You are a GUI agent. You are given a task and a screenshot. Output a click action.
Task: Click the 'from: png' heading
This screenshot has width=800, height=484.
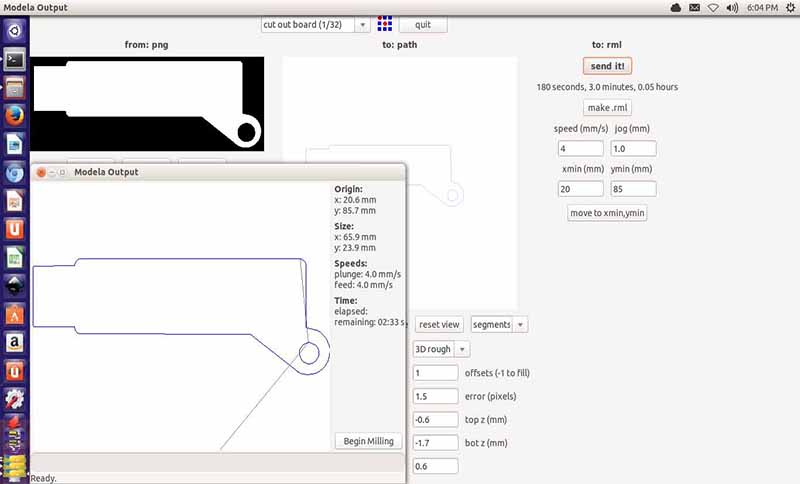[x=146, y=45]
